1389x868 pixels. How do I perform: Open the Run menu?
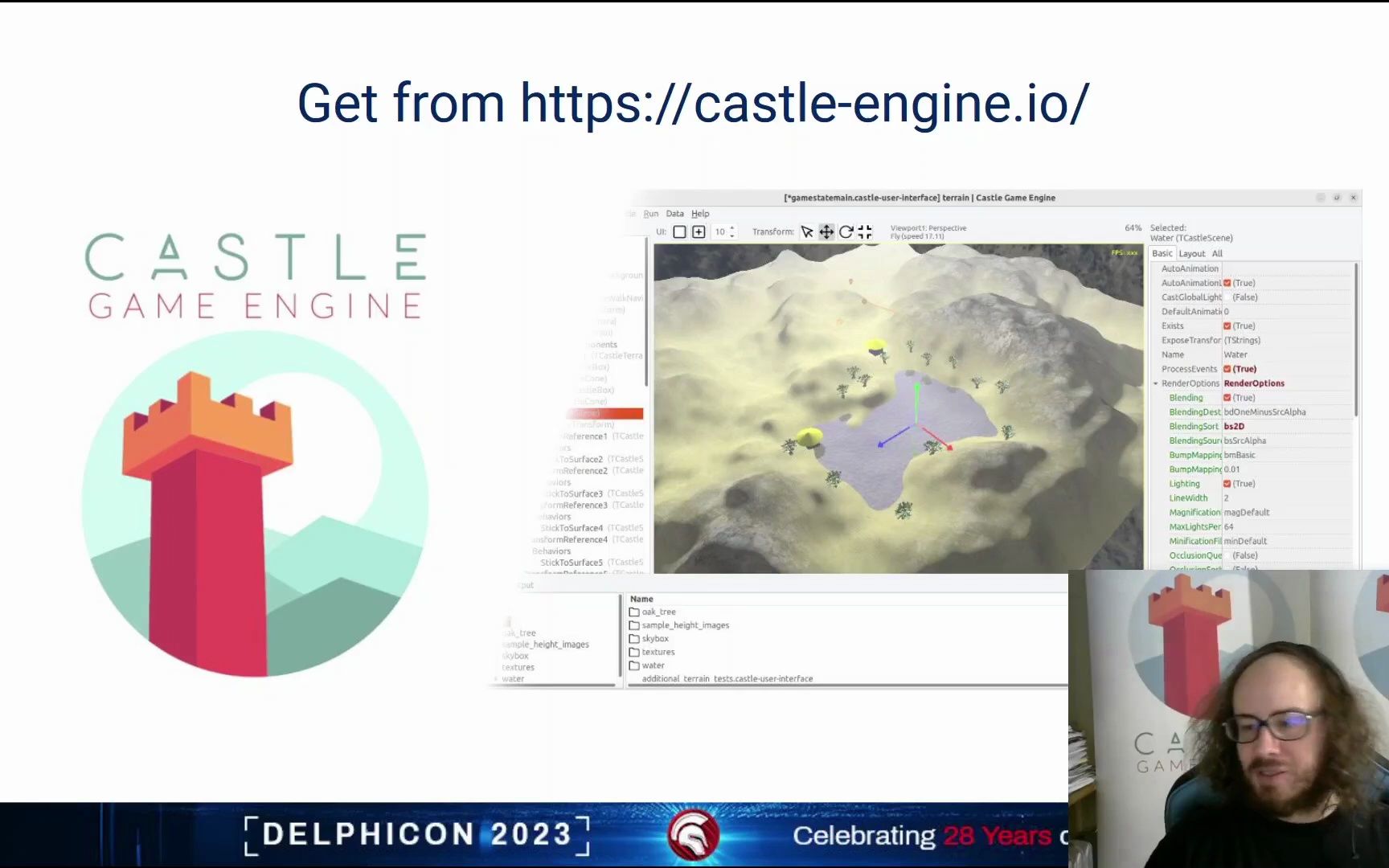coord(651,213)
